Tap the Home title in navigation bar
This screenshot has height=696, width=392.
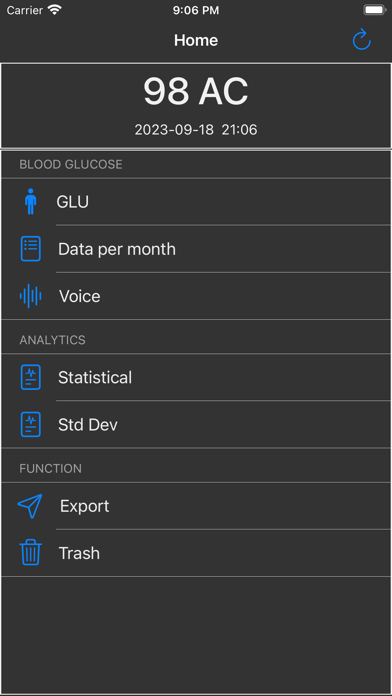point(196,40)
